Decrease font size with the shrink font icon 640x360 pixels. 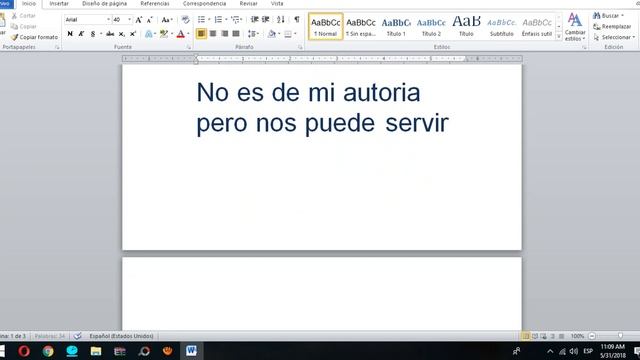(149, 20)
